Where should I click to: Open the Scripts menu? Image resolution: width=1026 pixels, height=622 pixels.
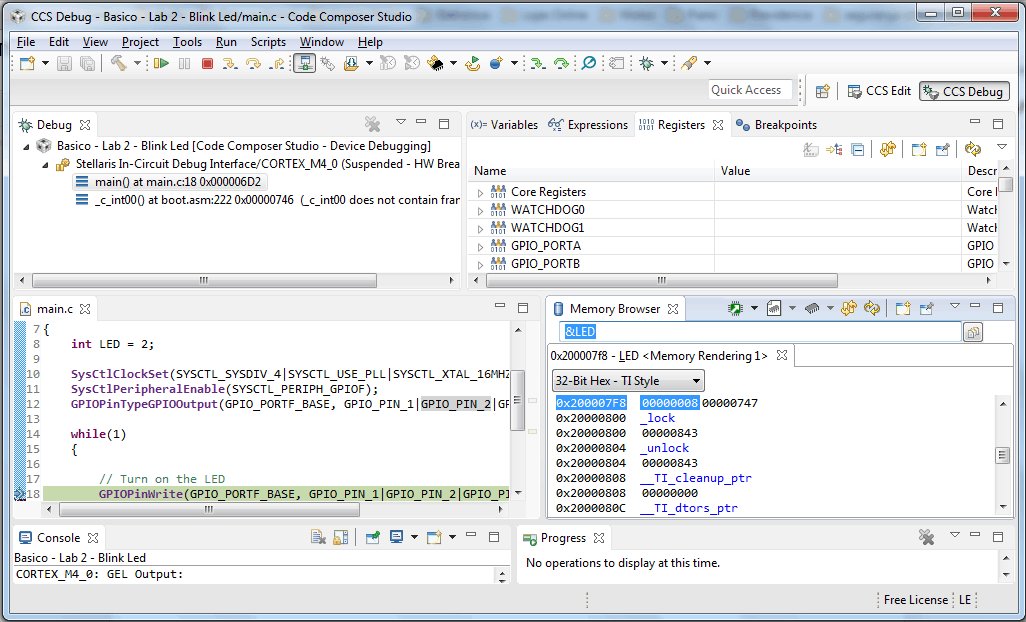click(268, 42)
